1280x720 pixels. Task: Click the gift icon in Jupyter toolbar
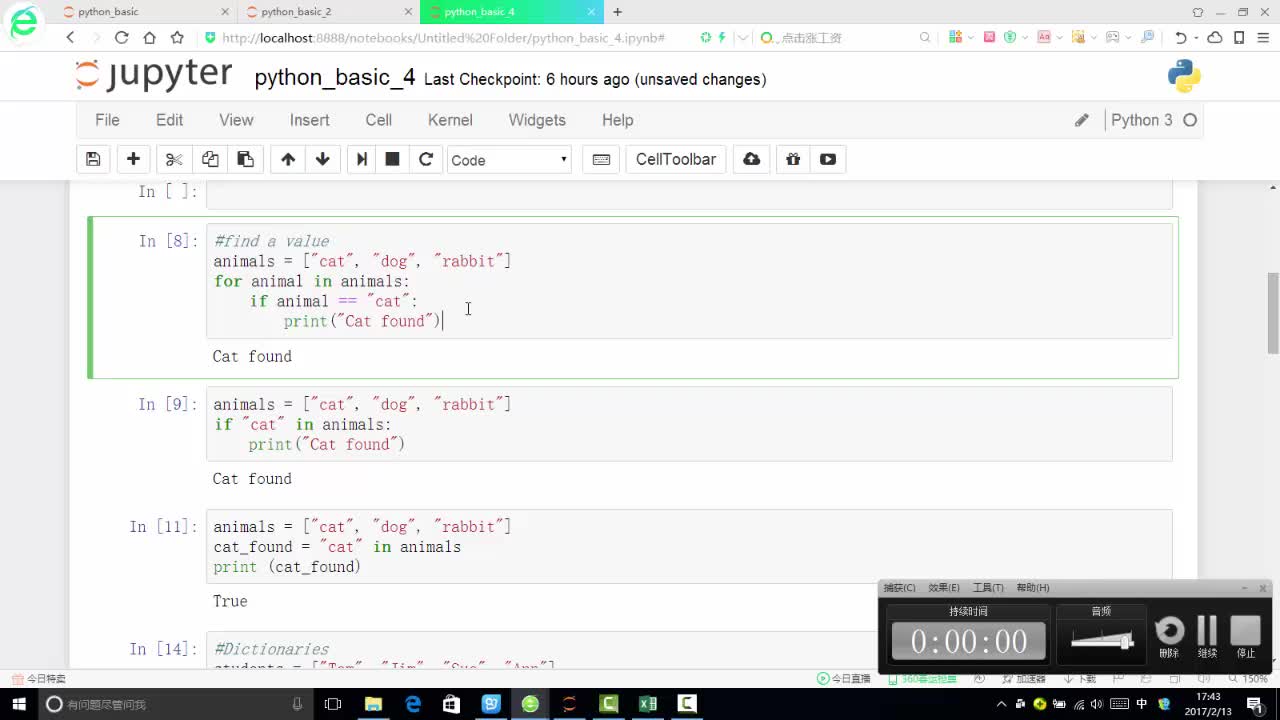(x=793, y=159)
